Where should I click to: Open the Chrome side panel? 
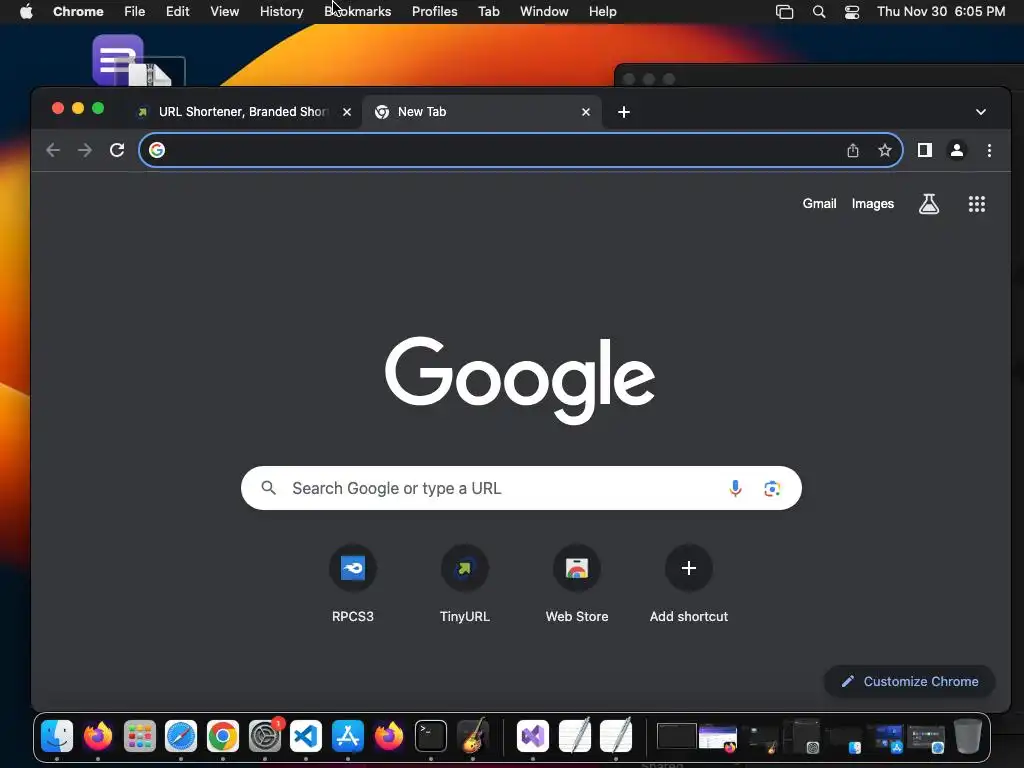[x=925, y=150]
